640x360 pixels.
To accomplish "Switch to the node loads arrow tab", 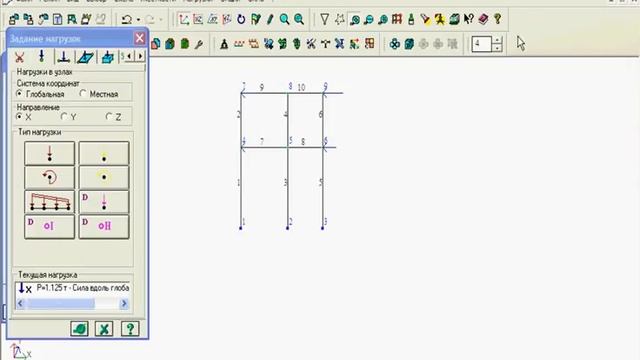I will 41,56.
